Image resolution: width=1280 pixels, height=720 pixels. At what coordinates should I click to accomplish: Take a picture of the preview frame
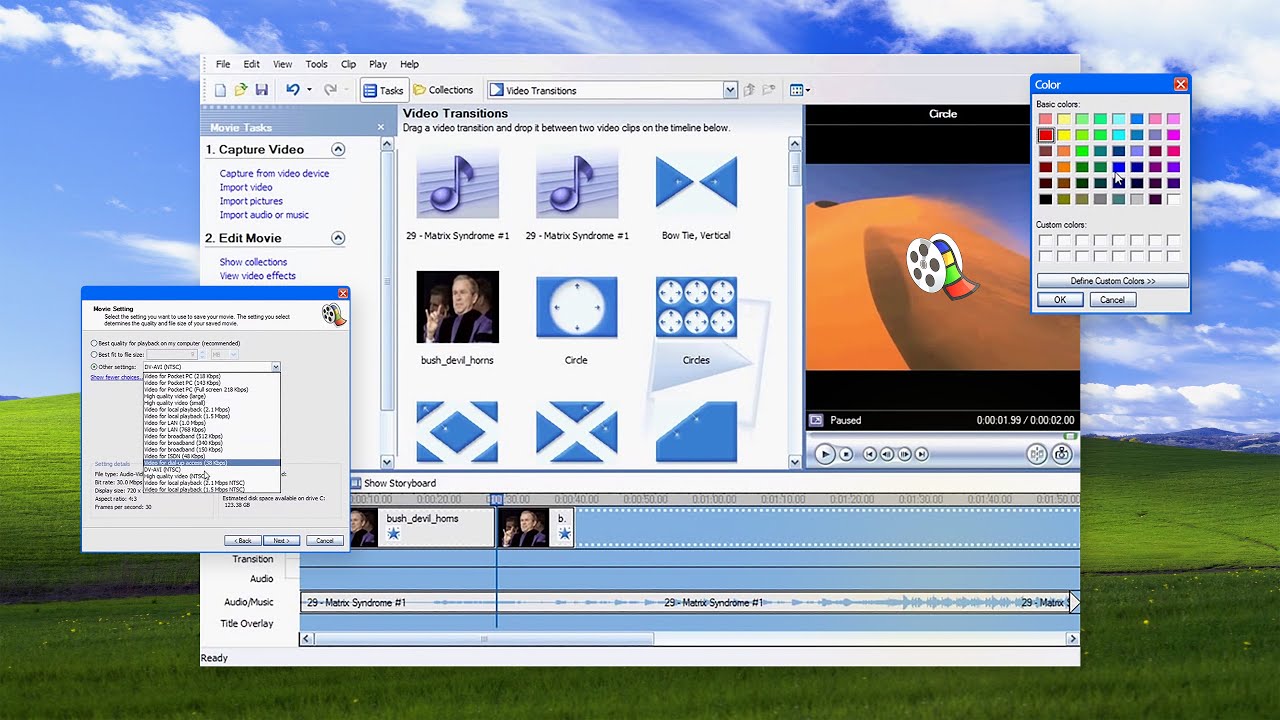pyautogui.click(x=1061, y=454)
